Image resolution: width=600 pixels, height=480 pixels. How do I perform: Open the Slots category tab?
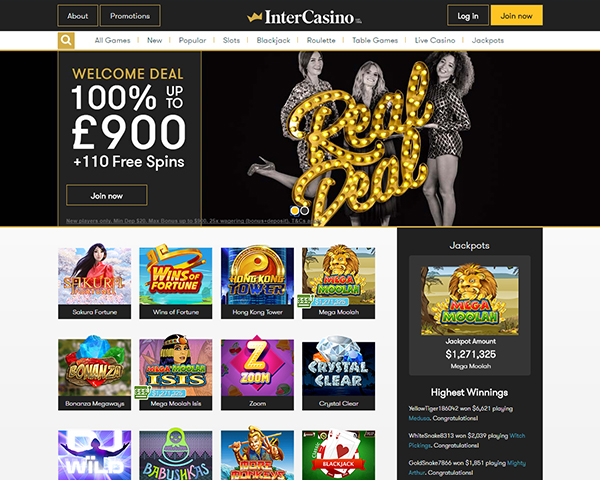tap(232, 40)
